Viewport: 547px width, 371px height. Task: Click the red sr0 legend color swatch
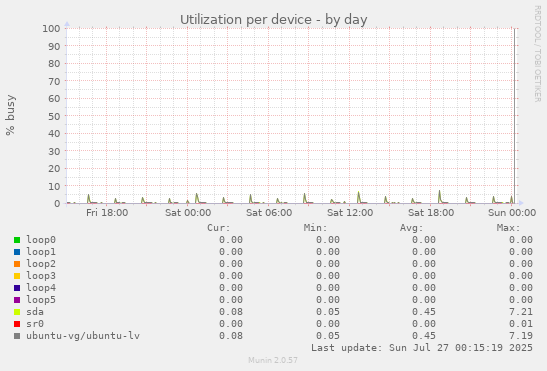[x=17, y=324]
